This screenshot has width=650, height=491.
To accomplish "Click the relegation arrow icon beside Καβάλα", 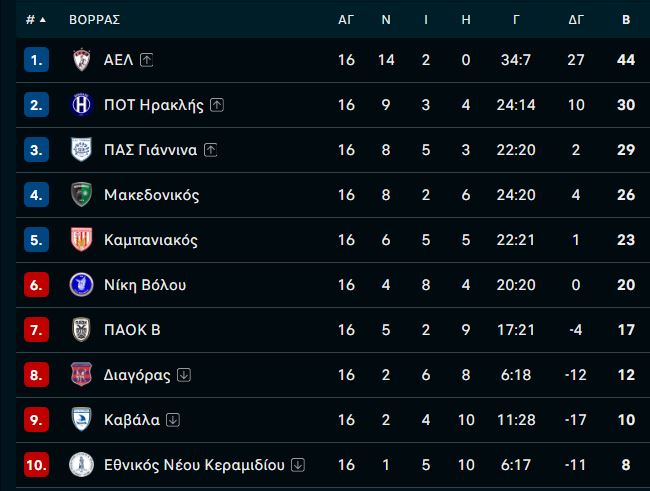I will 172,420.
